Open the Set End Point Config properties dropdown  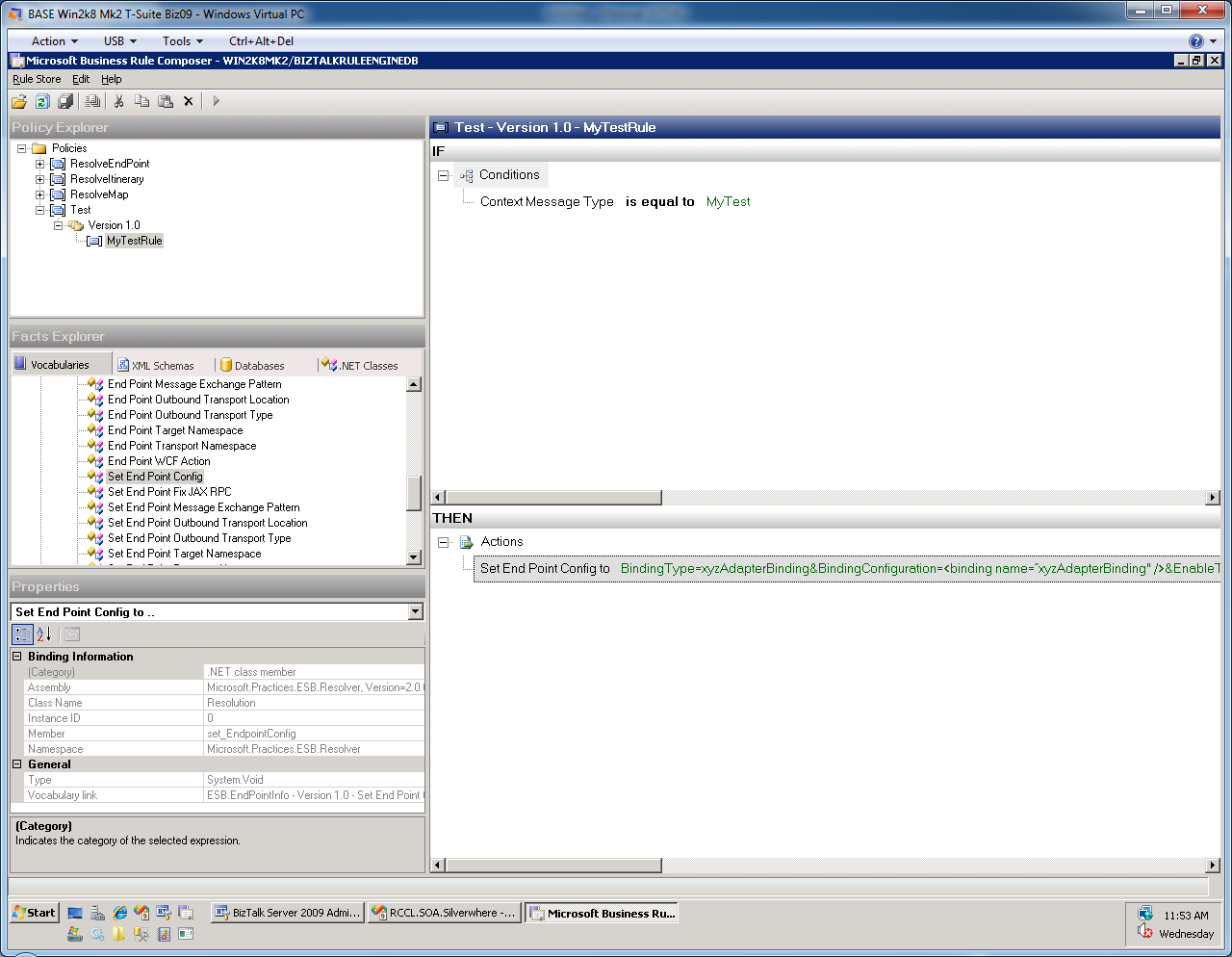coord(415,611)
